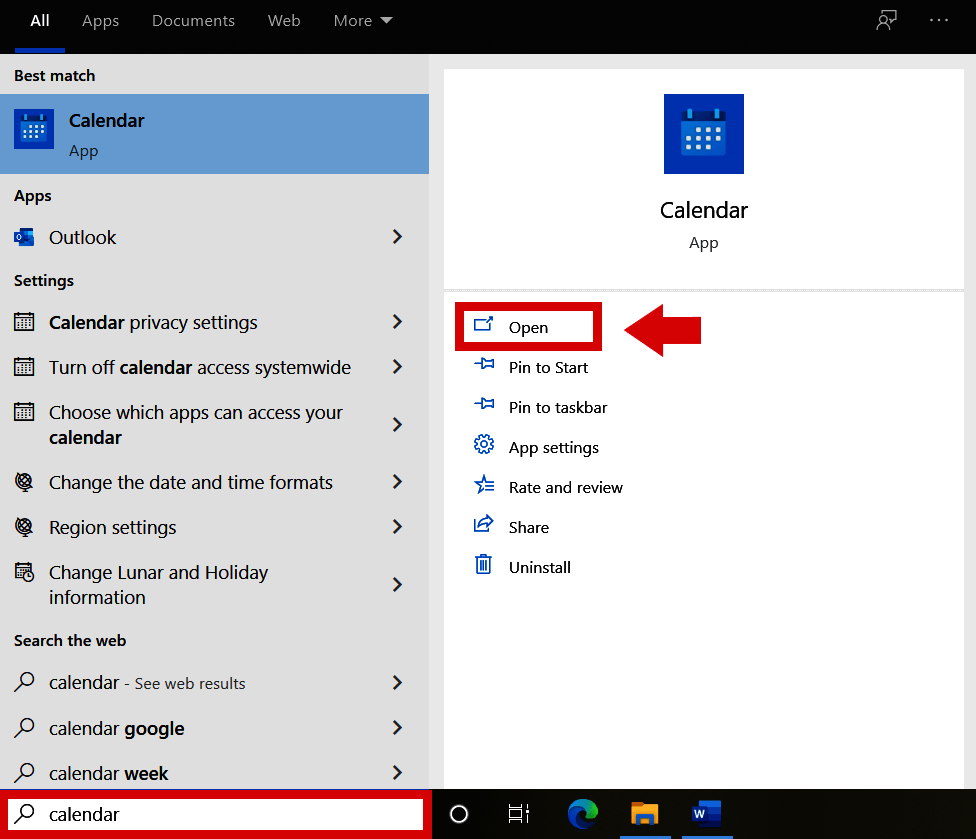The width and height of the screenshot is (976, 839).
Task: Open Microsoft Edge from the taskbar
Action: point(583,814)
